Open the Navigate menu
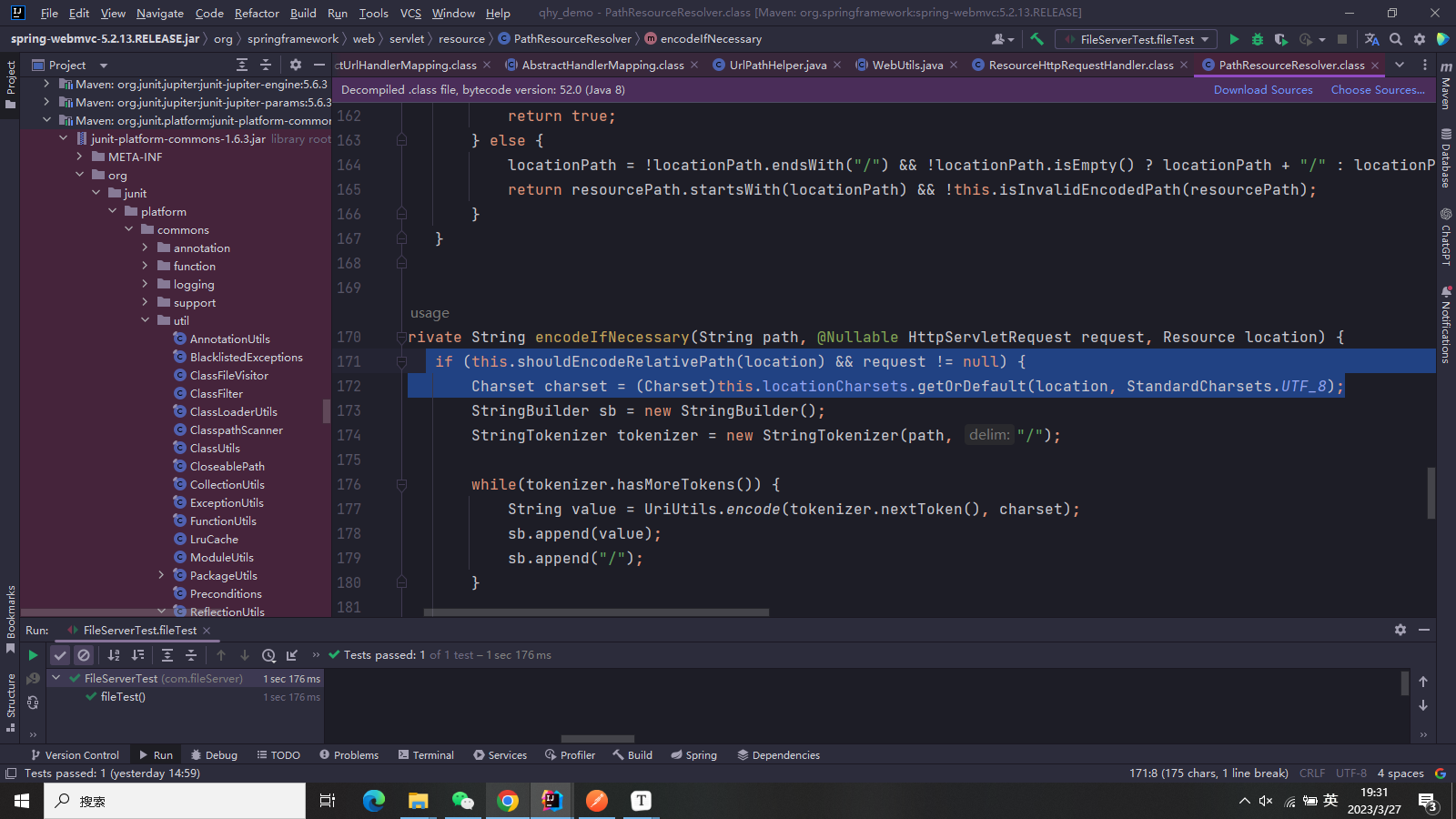The height and width of the screenshot is (819, 1456). pos(160,13)
